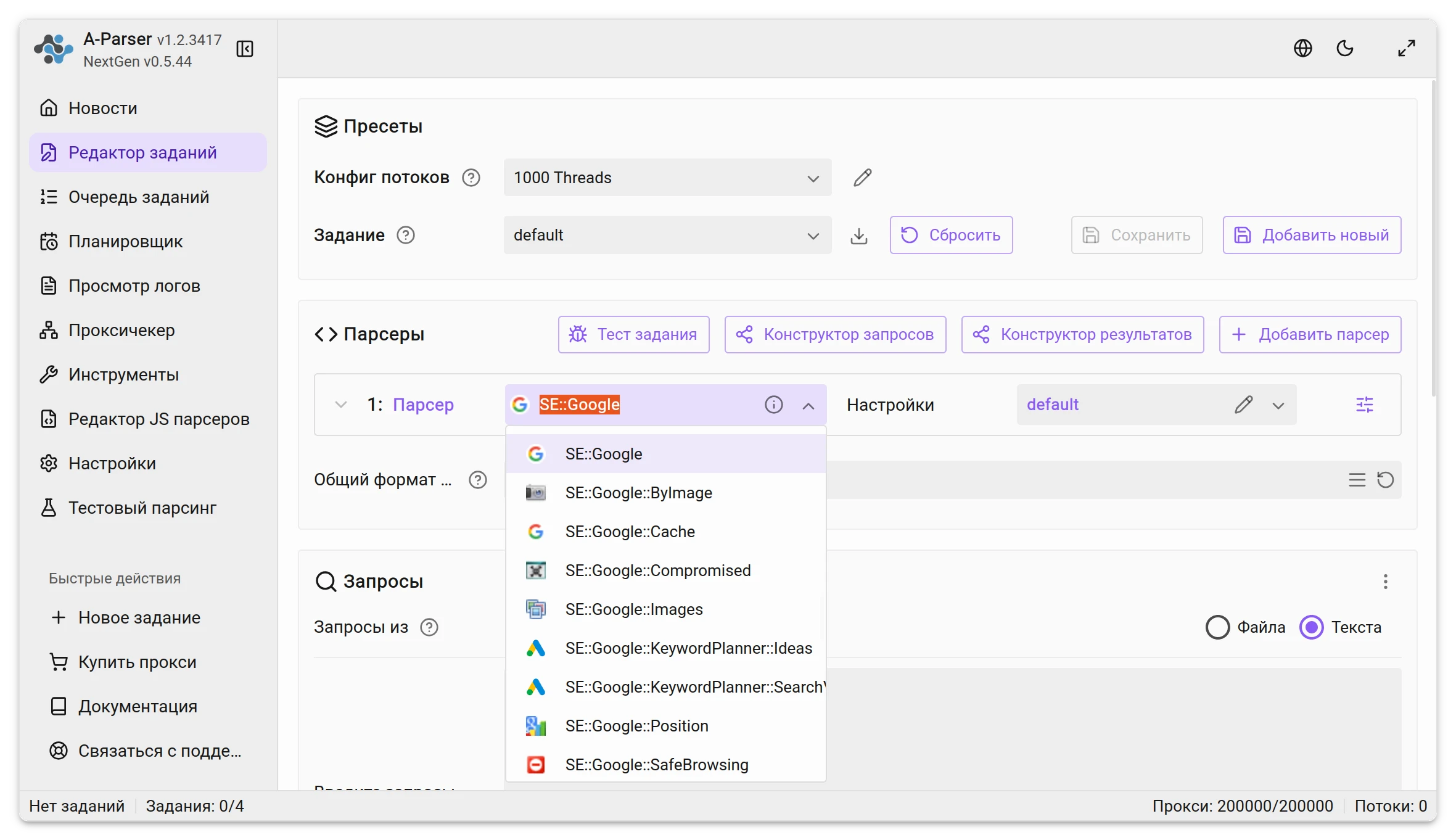Click the Добавить парсер button

coord(1310,334)
